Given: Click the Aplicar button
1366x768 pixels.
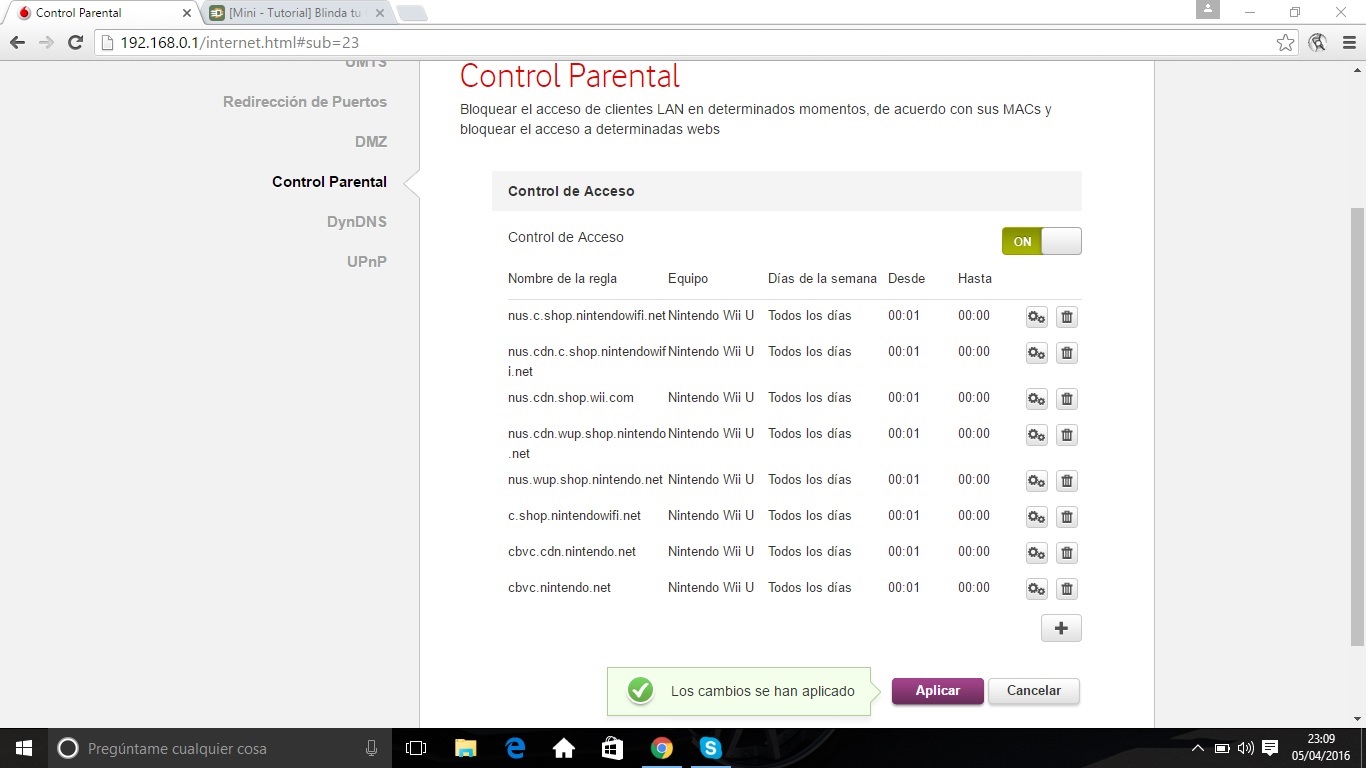Looking at the screenshot, I should (x=938, y=691).
